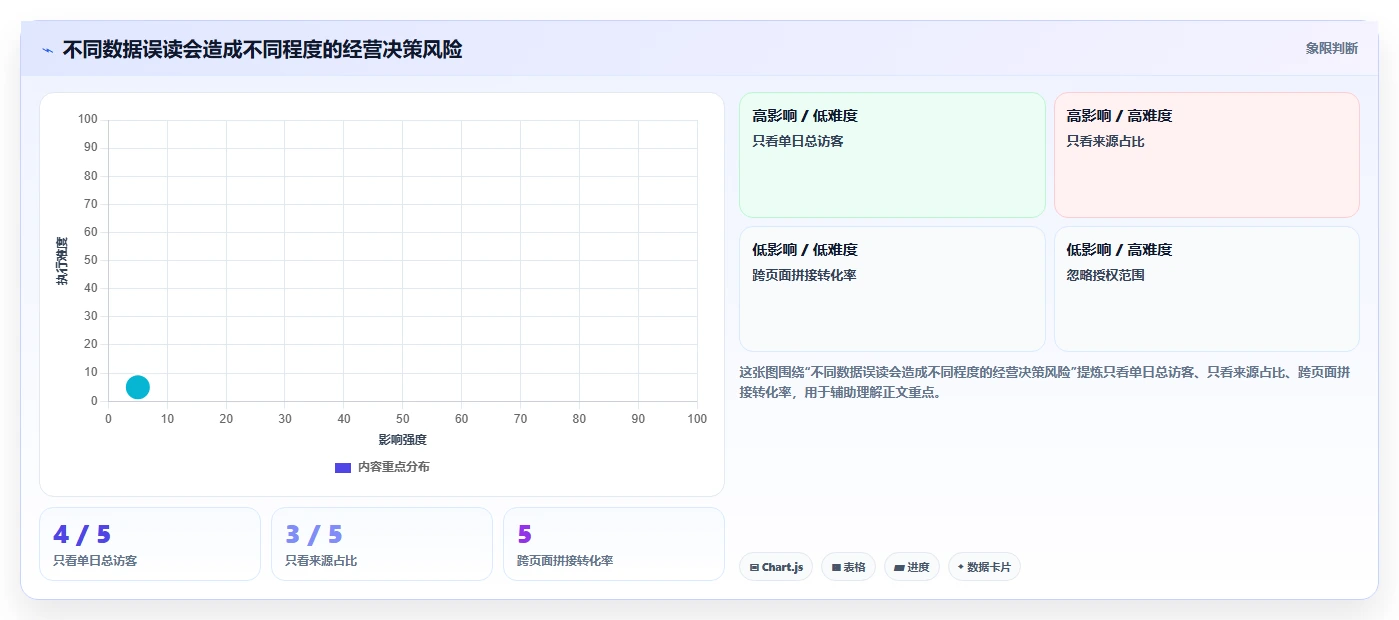The height and width of the screenshot is (620, 1399).
Task: Click the page title 不同数据误读会造成不同程度的经营决策风险
Action: (262, 49)
